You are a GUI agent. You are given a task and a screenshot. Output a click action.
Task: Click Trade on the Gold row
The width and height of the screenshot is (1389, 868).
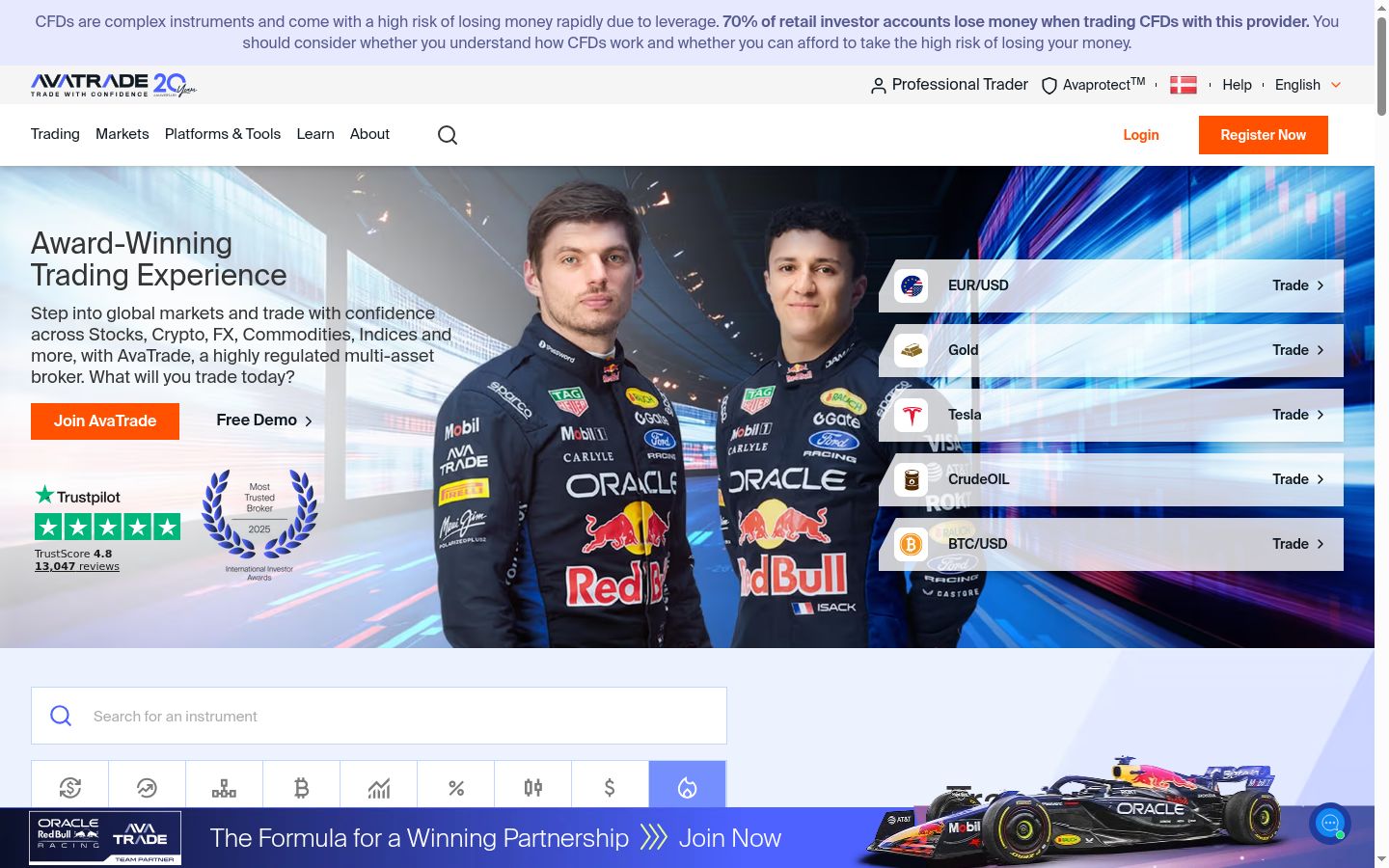pyautogui.click(x=1298, y=350)
